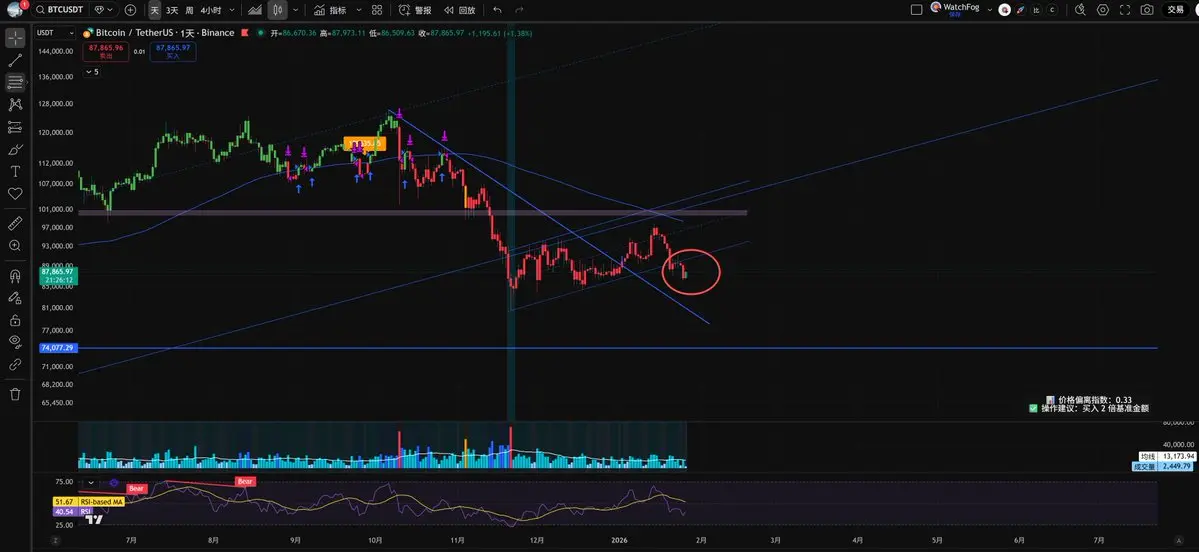Expand the collapsed indicator legend showing 5

point(91,72)
